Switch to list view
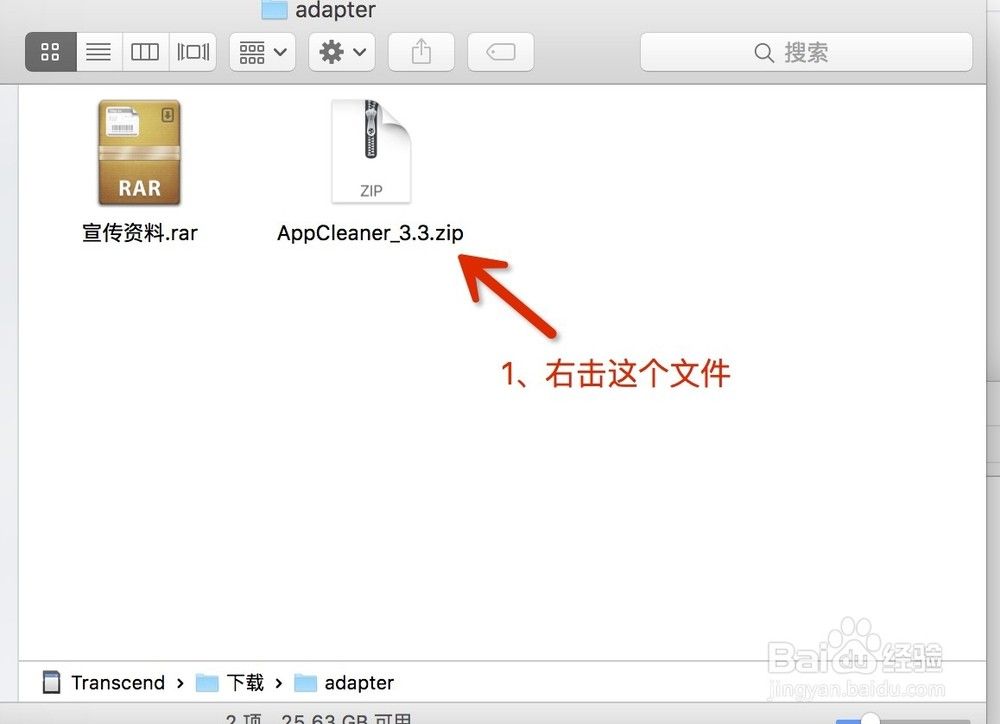This screenshot has width=1000, height=724. [x=98, y=52]
